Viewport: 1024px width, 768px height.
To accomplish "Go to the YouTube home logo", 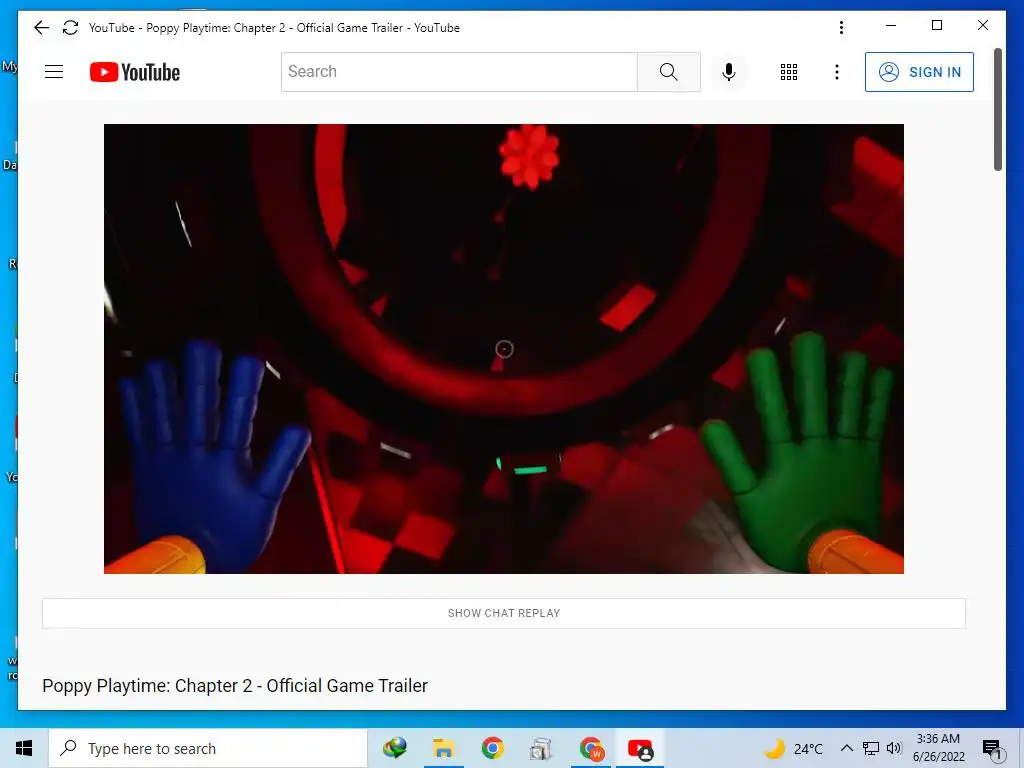I will [135, 72].
